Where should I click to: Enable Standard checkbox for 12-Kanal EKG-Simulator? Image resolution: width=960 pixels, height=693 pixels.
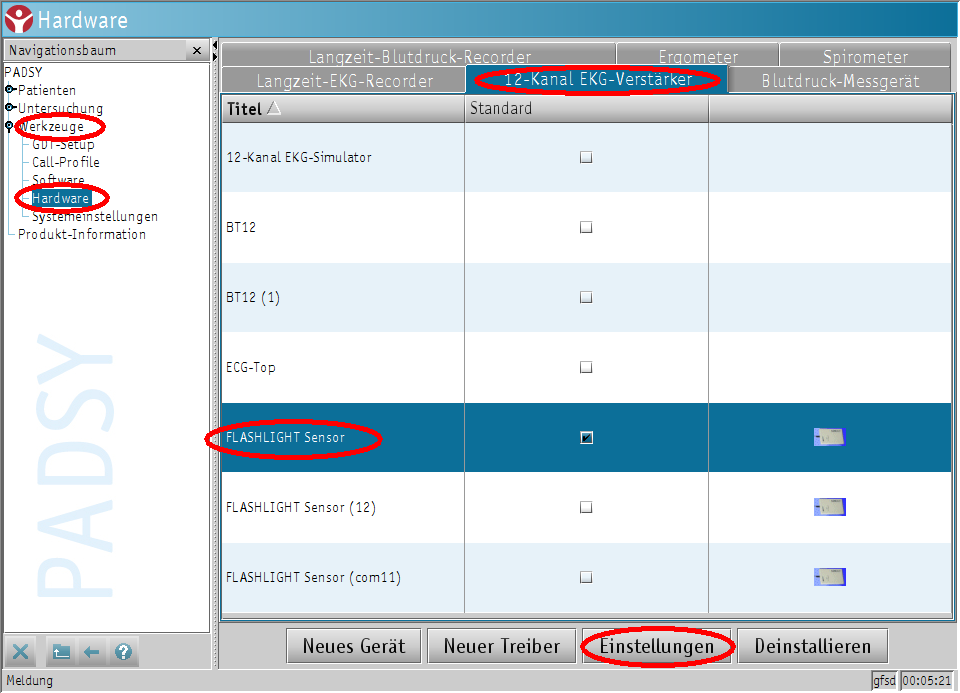[586, 157]
